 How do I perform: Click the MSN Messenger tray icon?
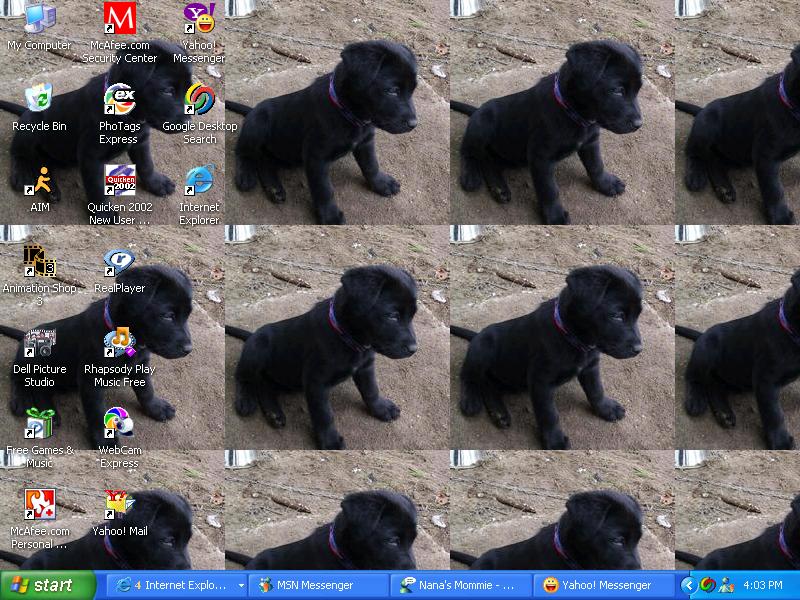pyautogui.click(x=726, y=585)
